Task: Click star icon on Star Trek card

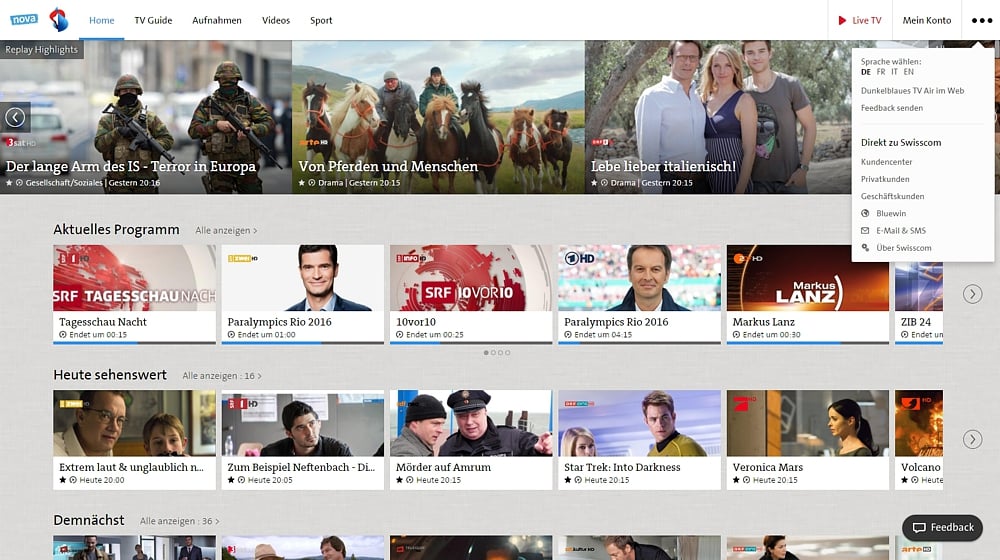Action: coord(568,480)
